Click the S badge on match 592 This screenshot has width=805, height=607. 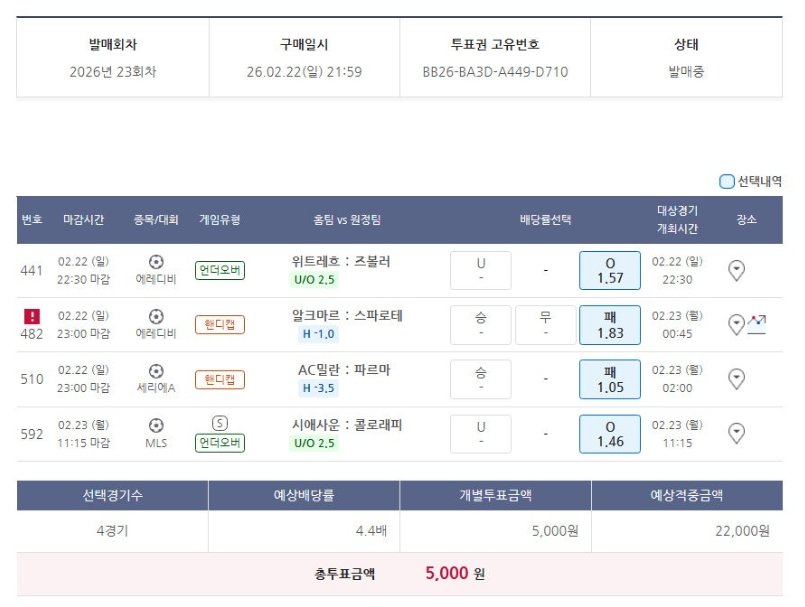221,423
